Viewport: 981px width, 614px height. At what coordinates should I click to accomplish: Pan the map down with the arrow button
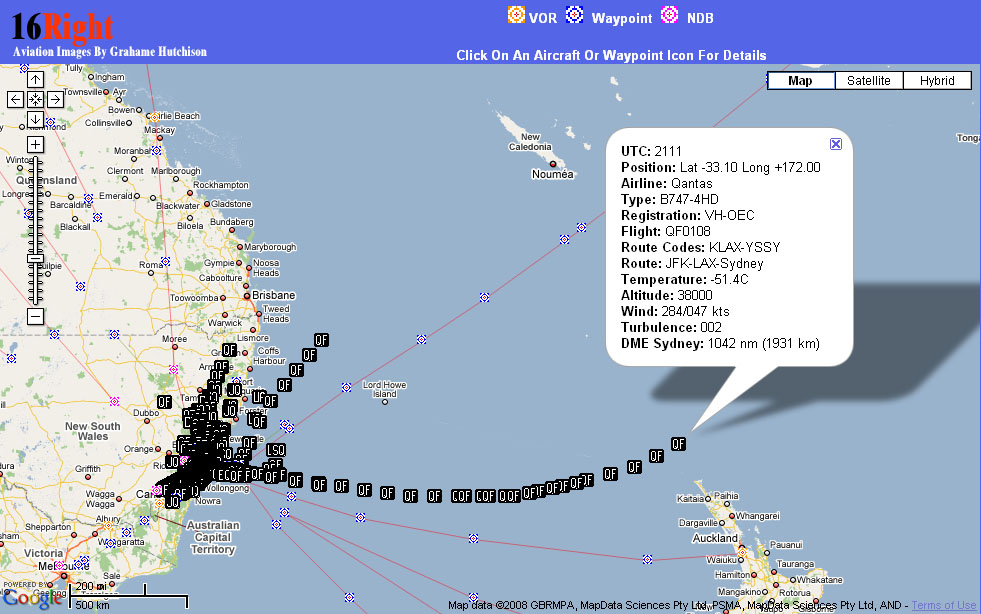tap(36, 119)
